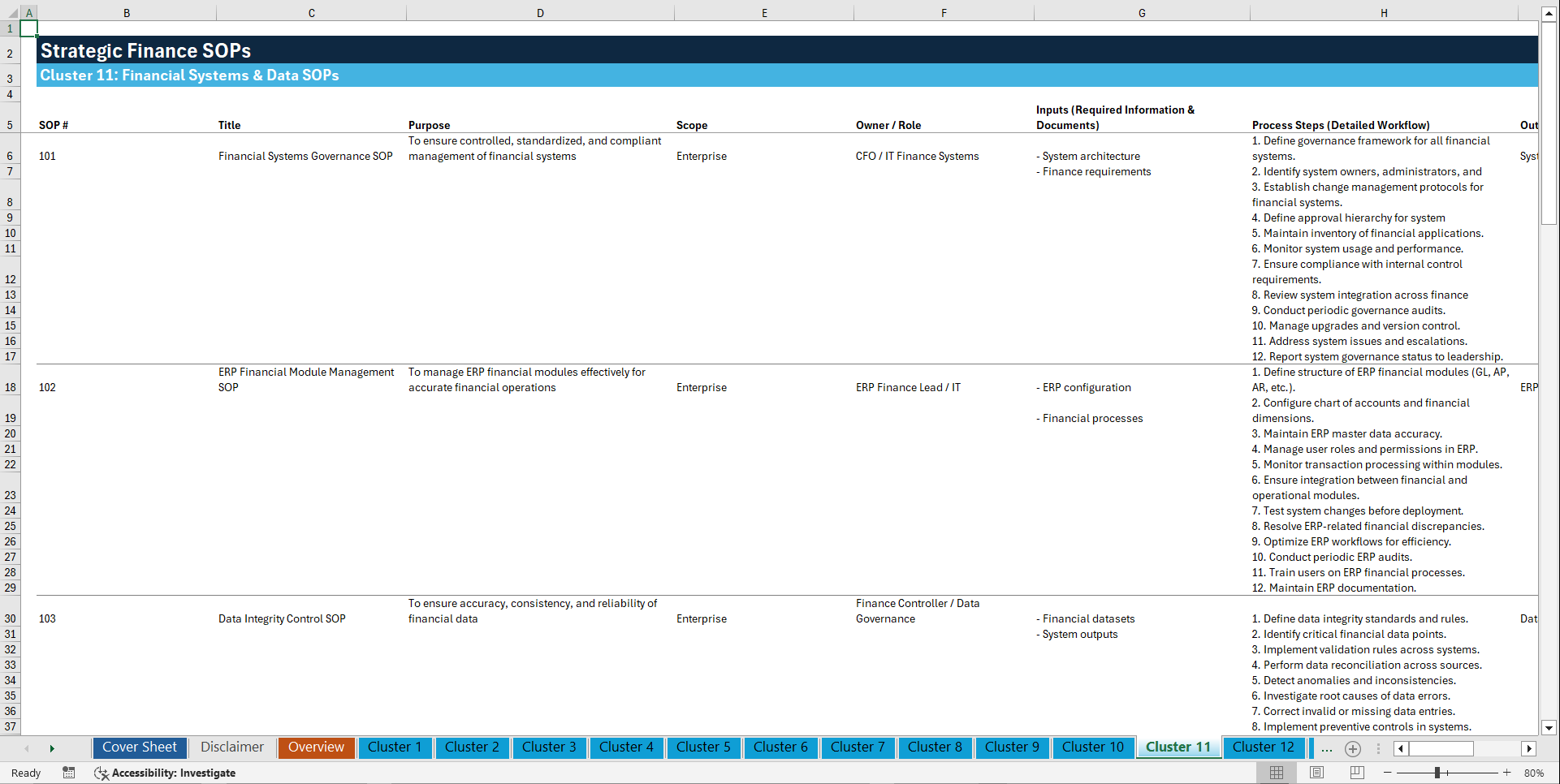The height and width of the screenshot is (784, 1560).
Task: Run the Accessibility: Investigate check
Action: point(166,773)
